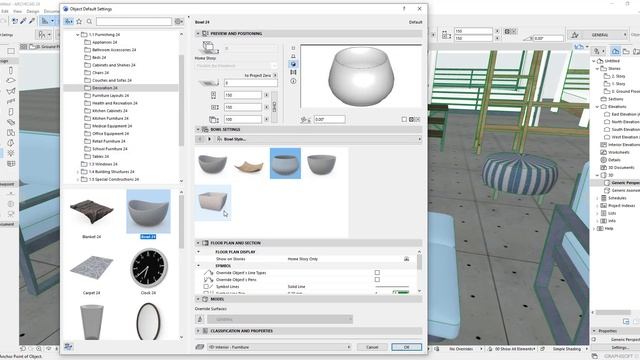640x360 pixels.
Task: Click the object thumbnails list scrollbar
Action: point(181,222)
